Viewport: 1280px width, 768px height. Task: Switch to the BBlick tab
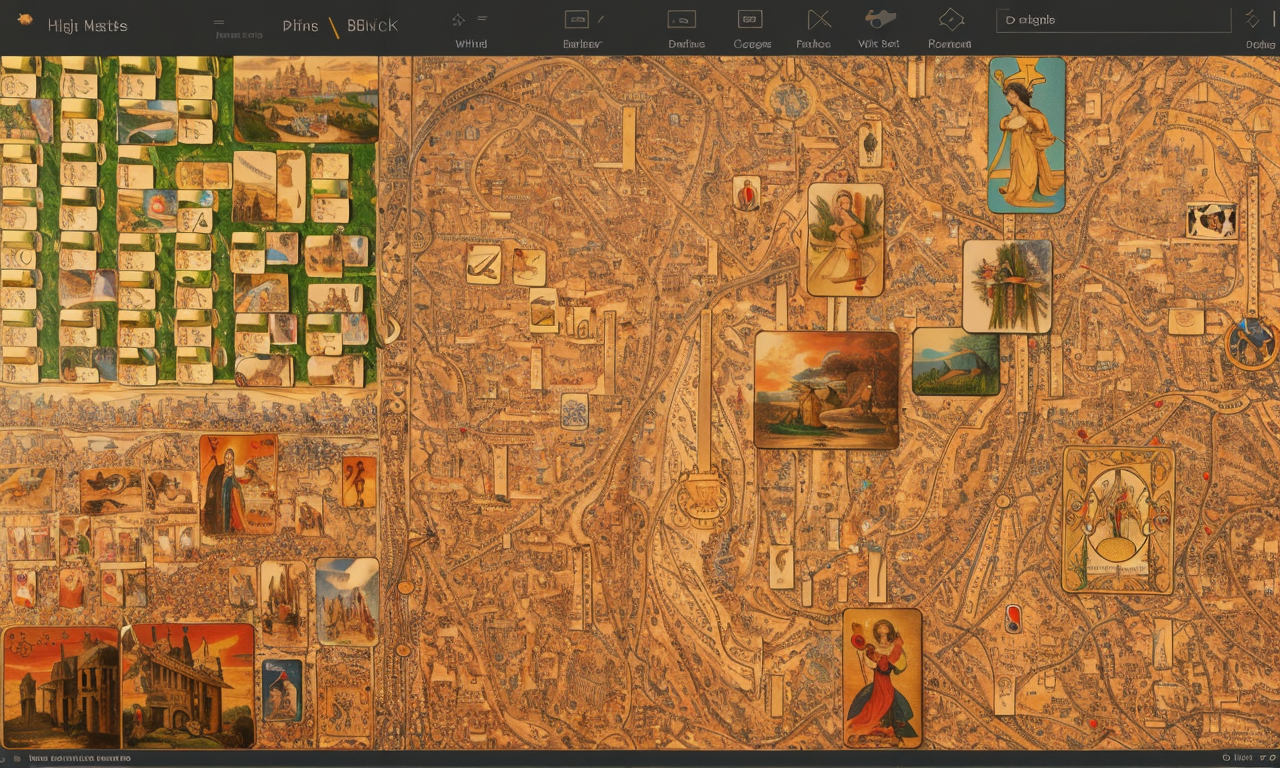click(x=372, y=25)
